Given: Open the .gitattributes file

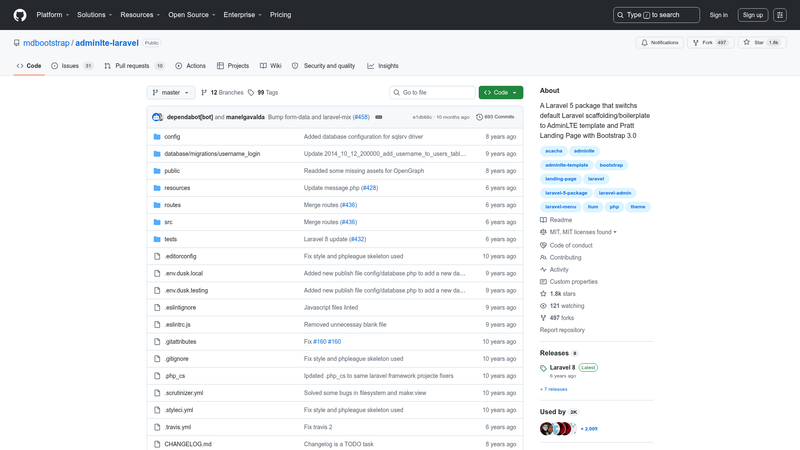Looking at the screenshot, I should 180,342.
